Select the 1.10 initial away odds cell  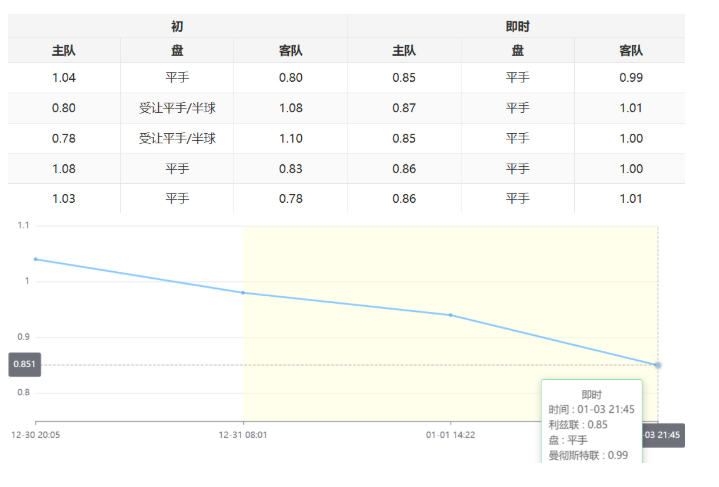point(290,138)
